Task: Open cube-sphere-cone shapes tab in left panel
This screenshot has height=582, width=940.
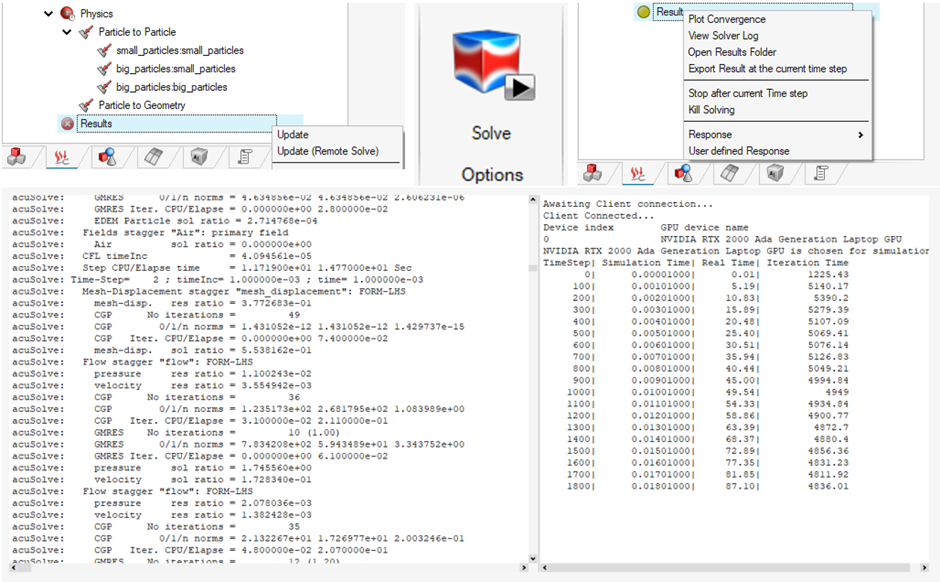Action: point(107,157)
